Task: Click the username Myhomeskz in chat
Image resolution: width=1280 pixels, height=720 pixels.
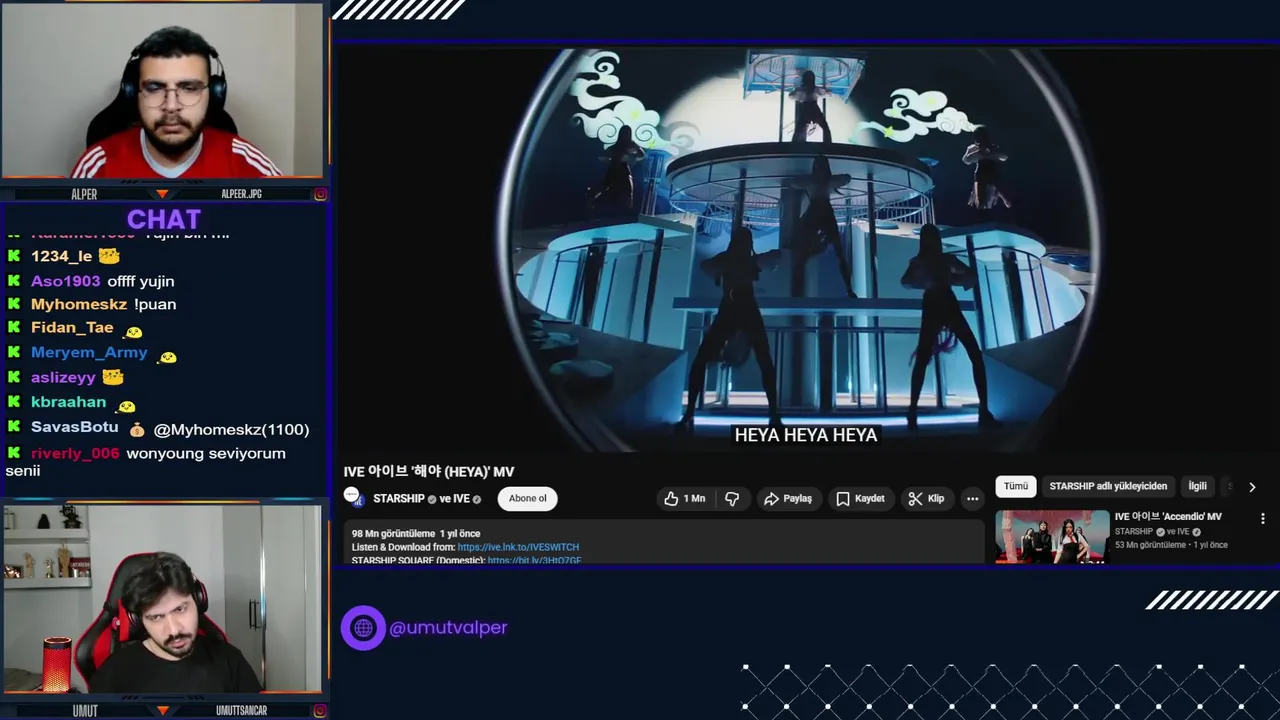Action: point(79,304)
